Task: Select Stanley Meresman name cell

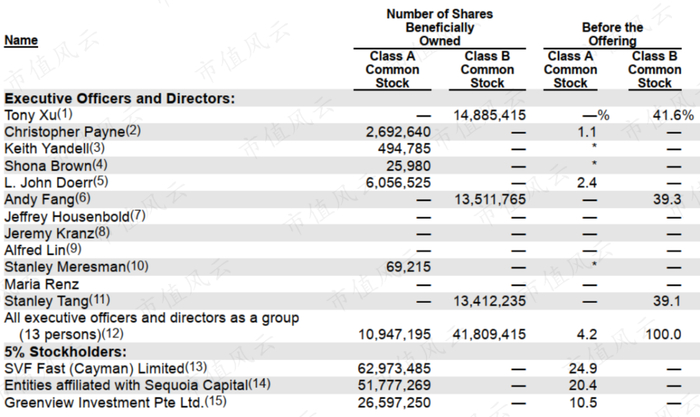Action: click(76, 267)
